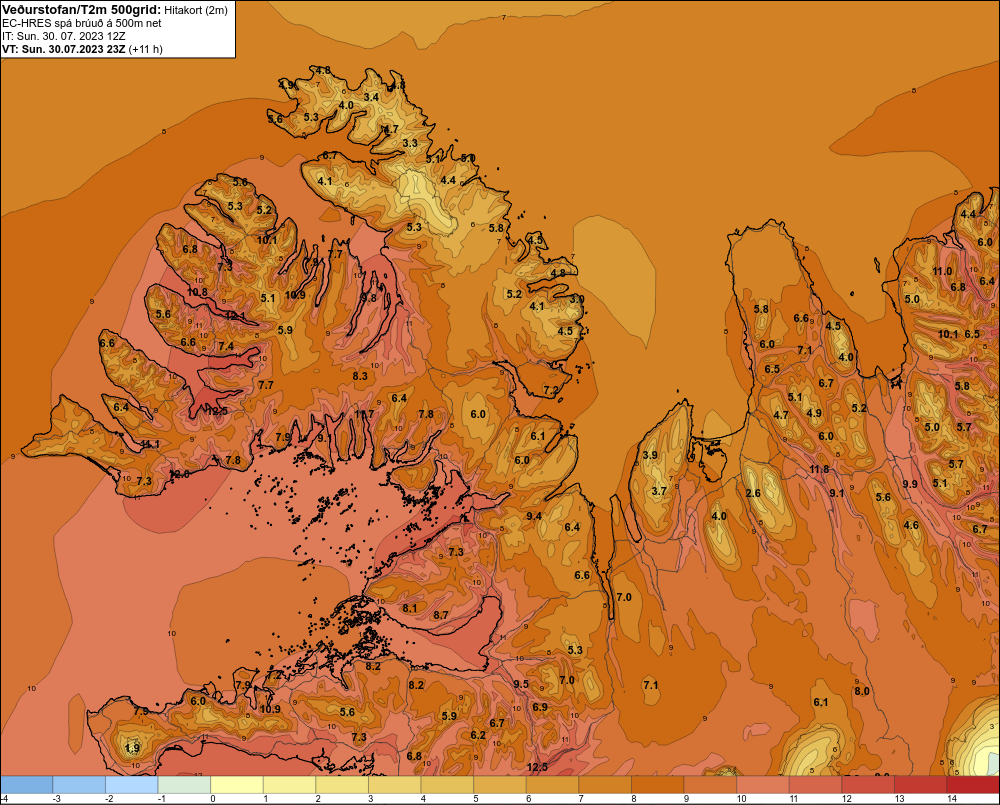Click the valid time 'VT: Sun. 30.07.2023 23Z'
This screenshot has height=805, width=1000.
pos(64,49)
